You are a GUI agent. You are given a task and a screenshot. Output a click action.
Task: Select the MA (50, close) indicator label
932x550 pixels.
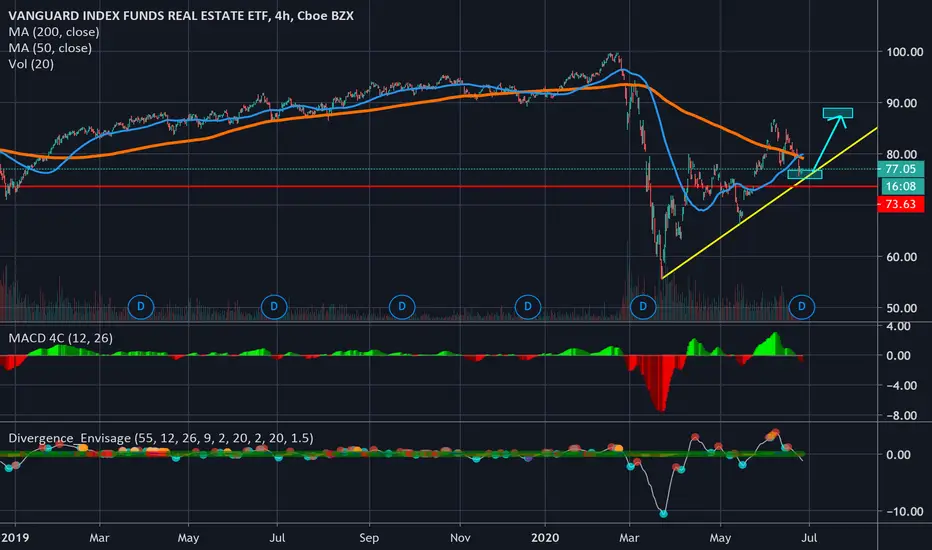click(50, 48)
